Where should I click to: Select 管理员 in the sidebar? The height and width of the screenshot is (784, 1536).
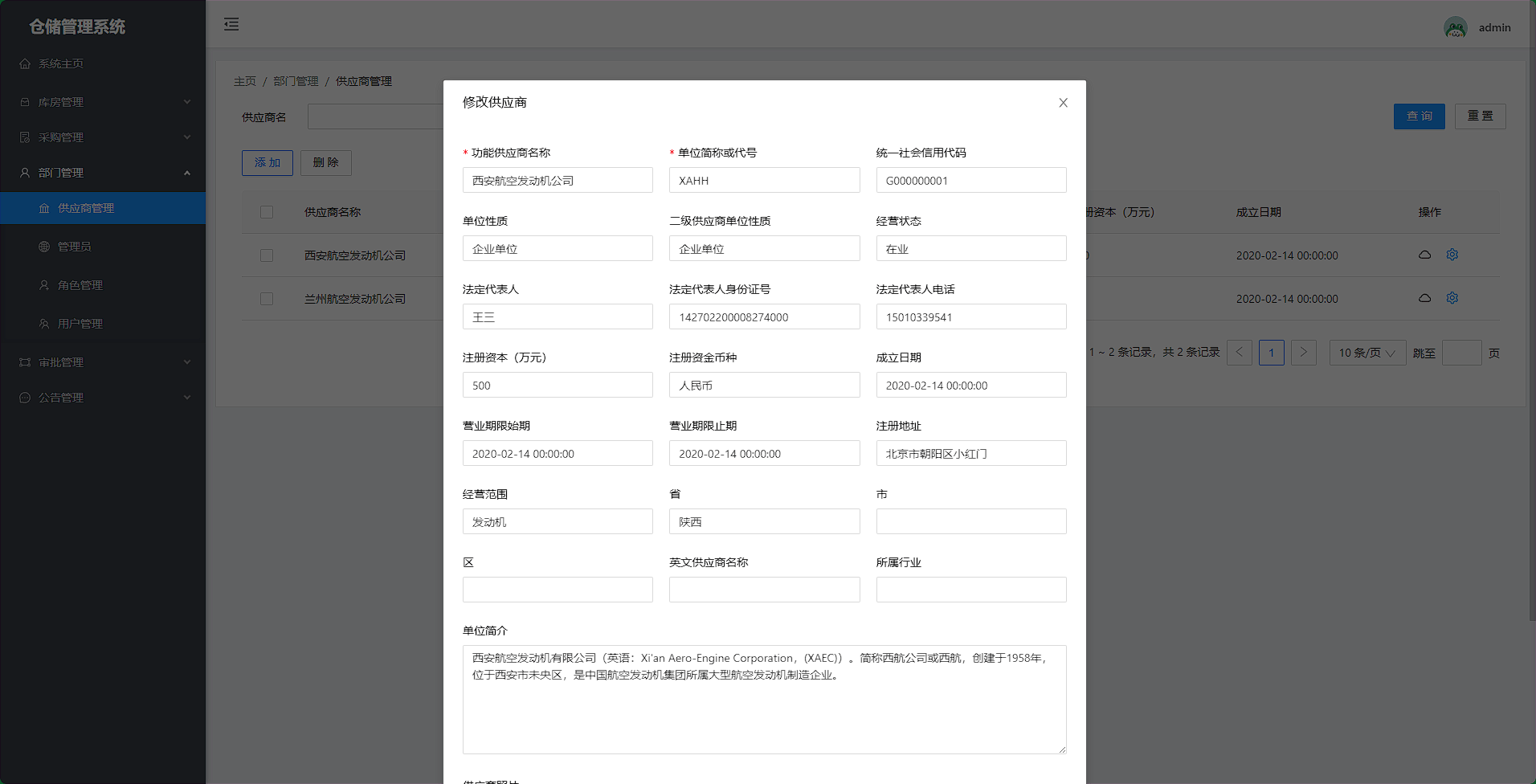(103, 247)
